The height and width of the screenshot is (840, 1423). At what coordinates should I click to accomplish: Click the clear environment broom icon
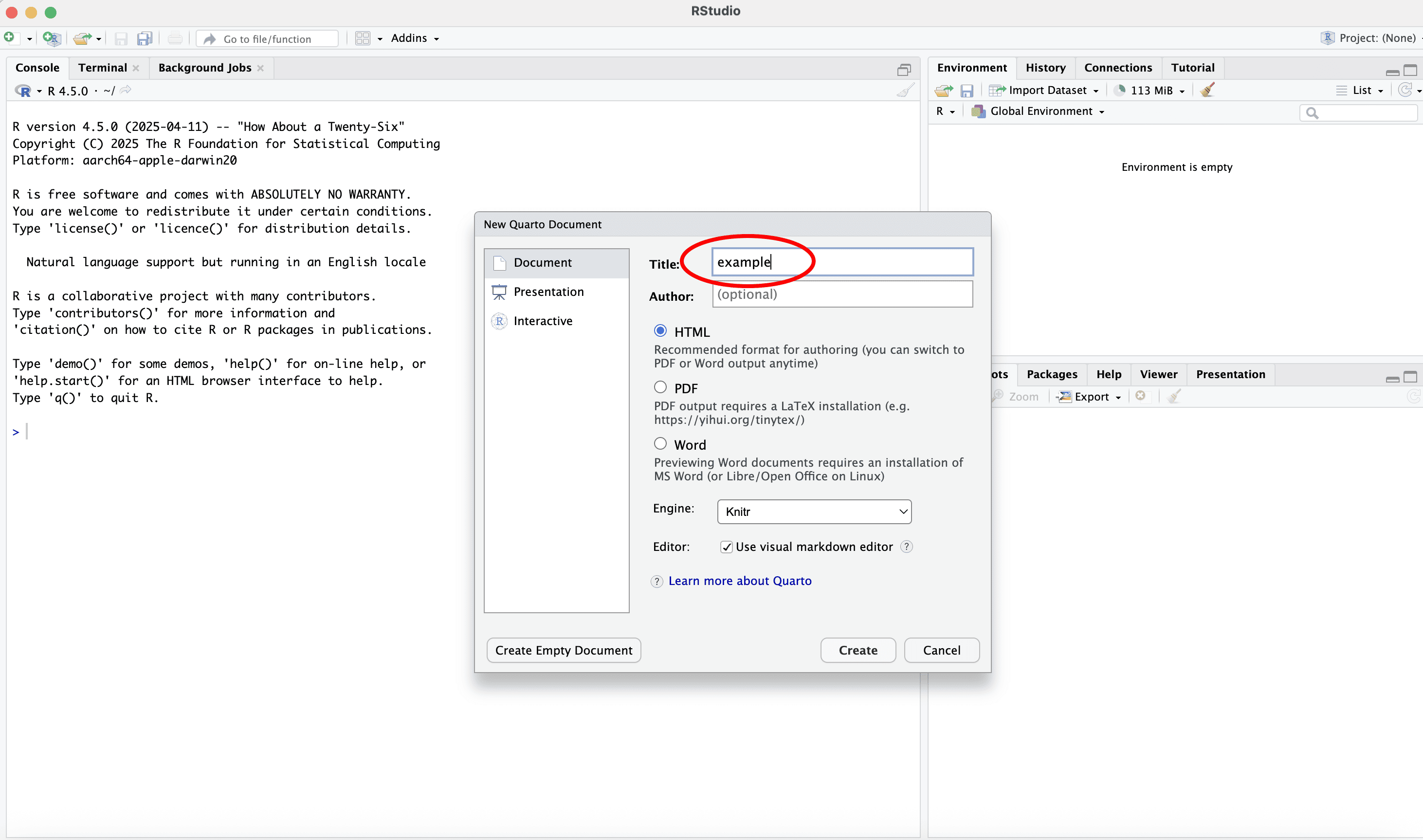[x=1207, y=90]
